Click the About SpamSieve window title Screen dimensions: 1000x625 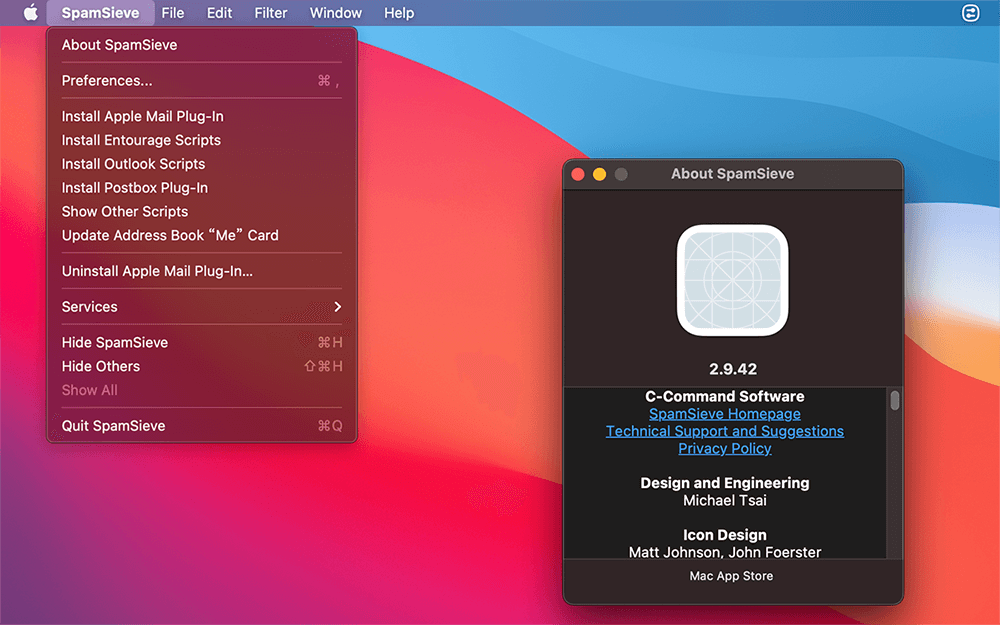[732, 173]
